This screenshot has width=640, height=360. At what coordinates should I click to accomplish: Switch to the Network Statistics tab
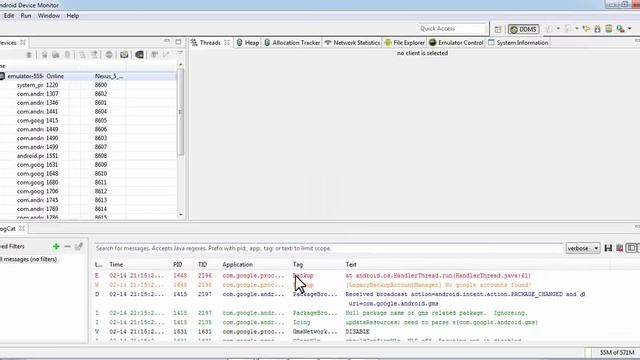tap(352, 42)
